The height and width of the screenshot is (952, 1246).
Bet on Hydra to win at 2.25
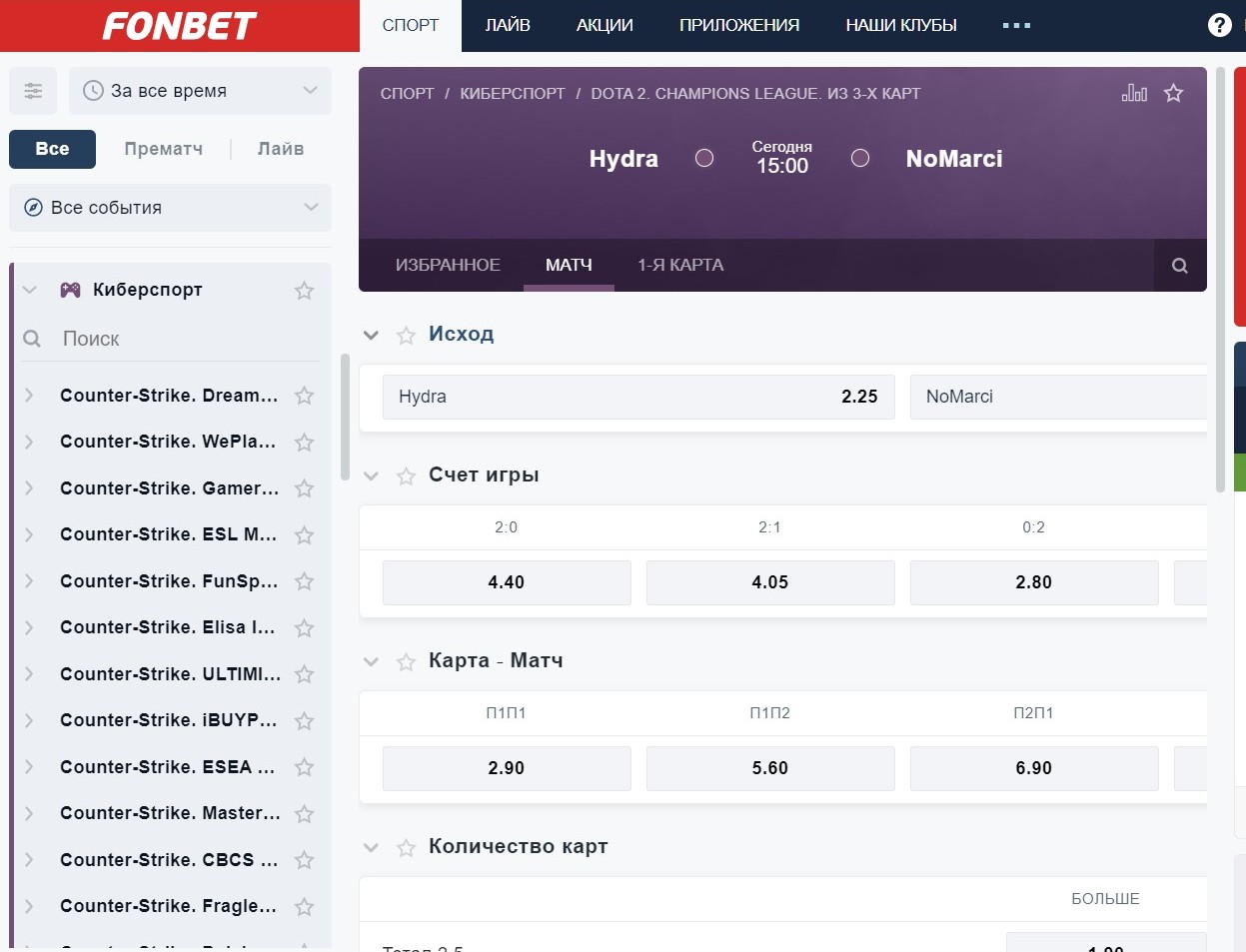pos(638,397)
